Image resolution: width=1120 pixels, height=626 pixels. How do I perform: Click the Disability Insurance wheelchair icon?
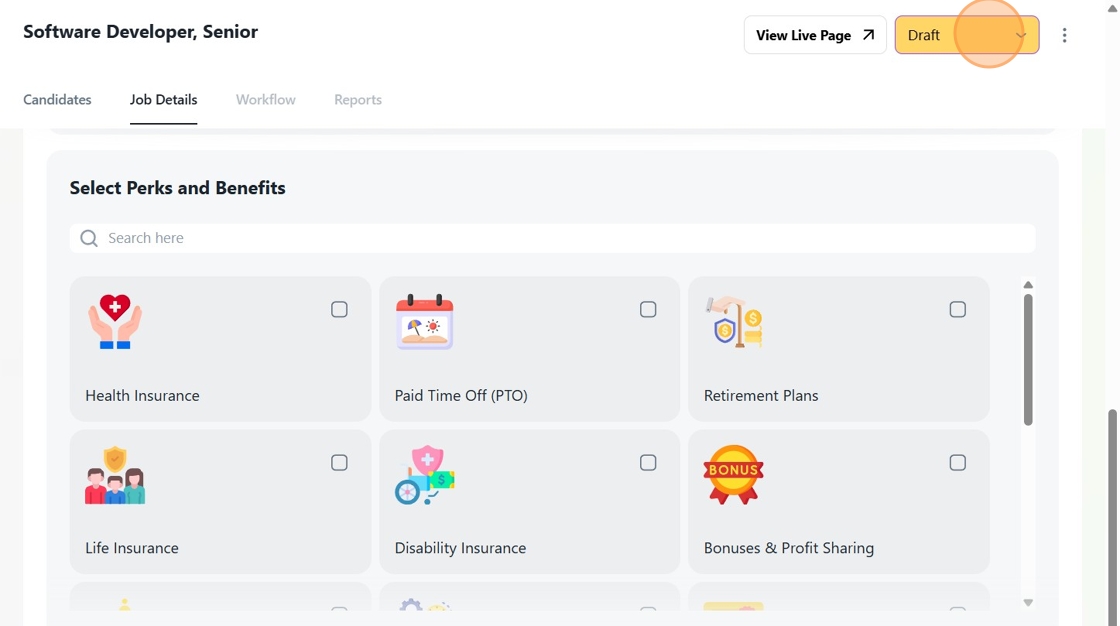point(425,475)
